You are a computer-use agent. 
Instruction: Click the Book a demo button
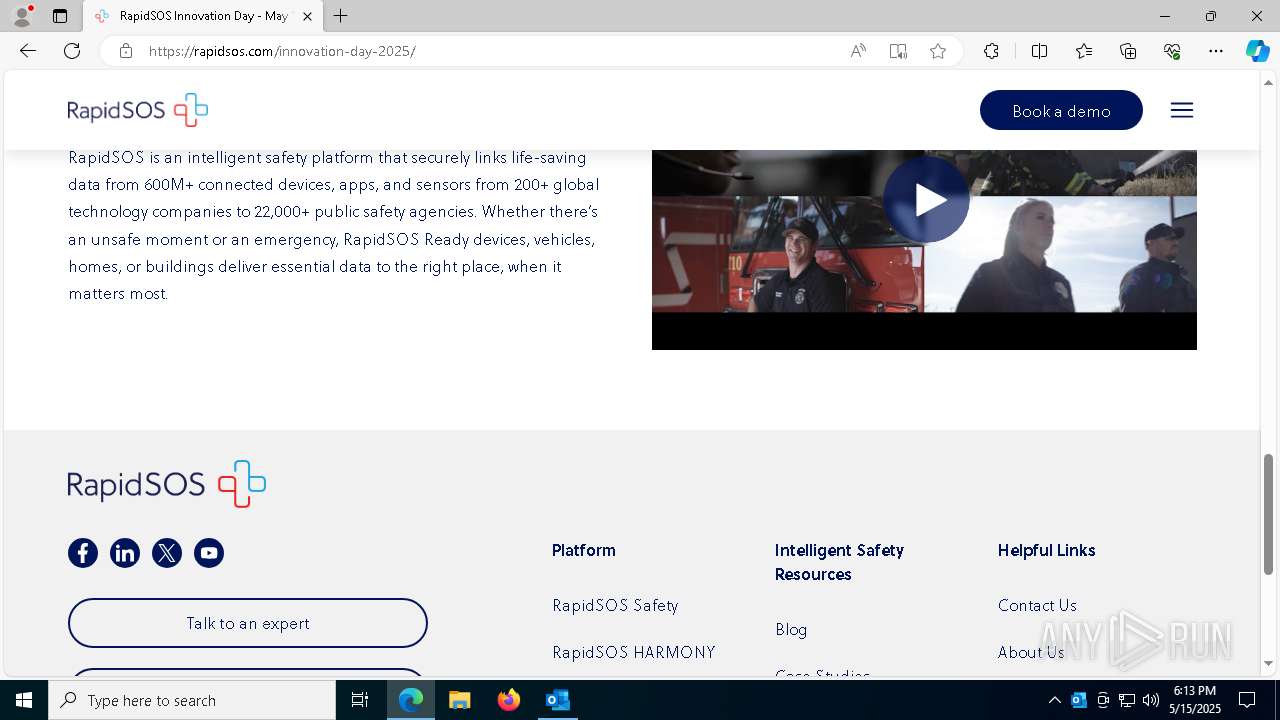pos(1061,110)
